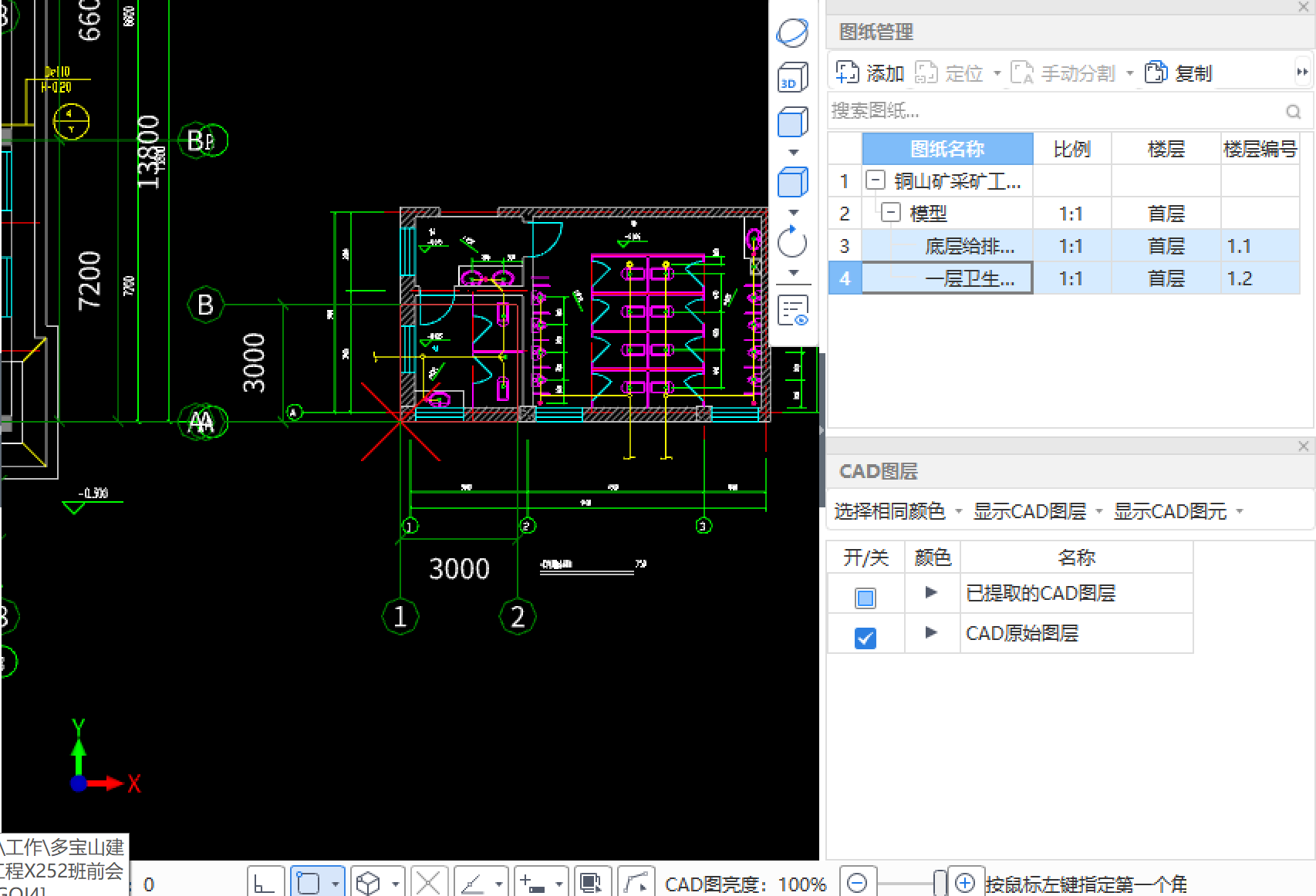Increase CAD brightness with plus icon
This screenshot has width=1316, height=896.
(964, 882)
